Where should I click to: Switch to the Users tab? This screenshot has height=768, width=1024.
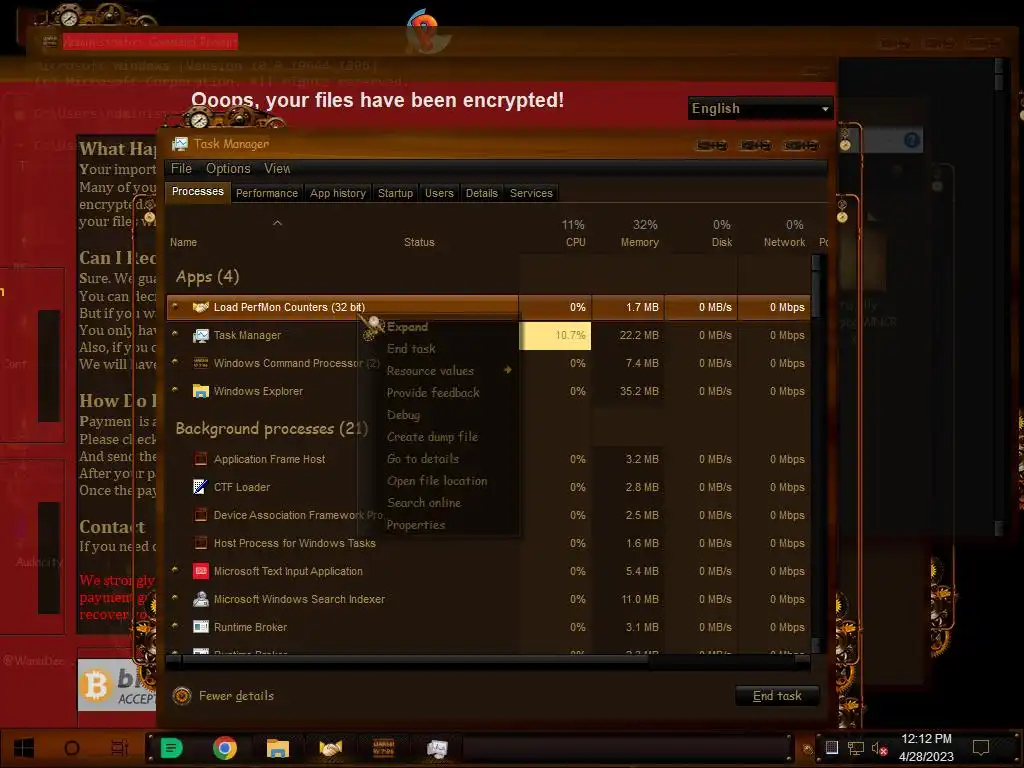(439, 193)
